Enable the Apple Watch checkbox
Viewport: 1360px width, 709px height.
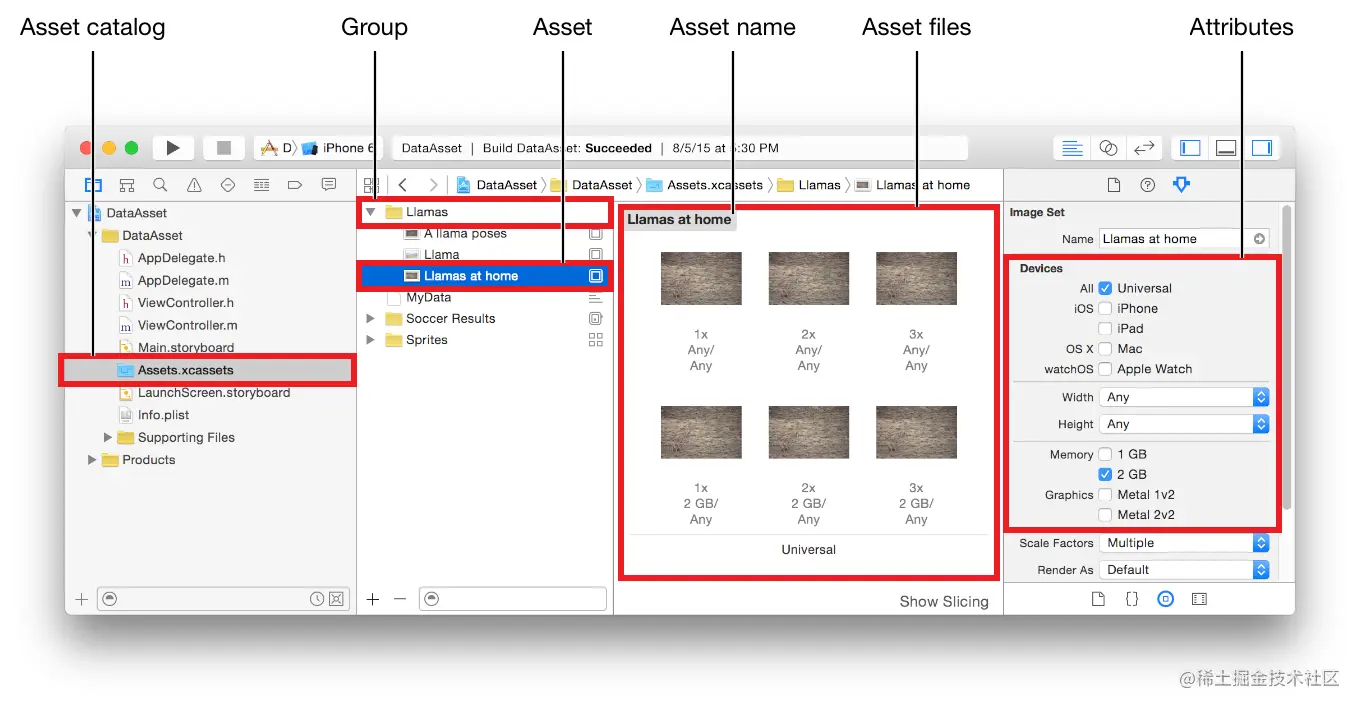1105,369
